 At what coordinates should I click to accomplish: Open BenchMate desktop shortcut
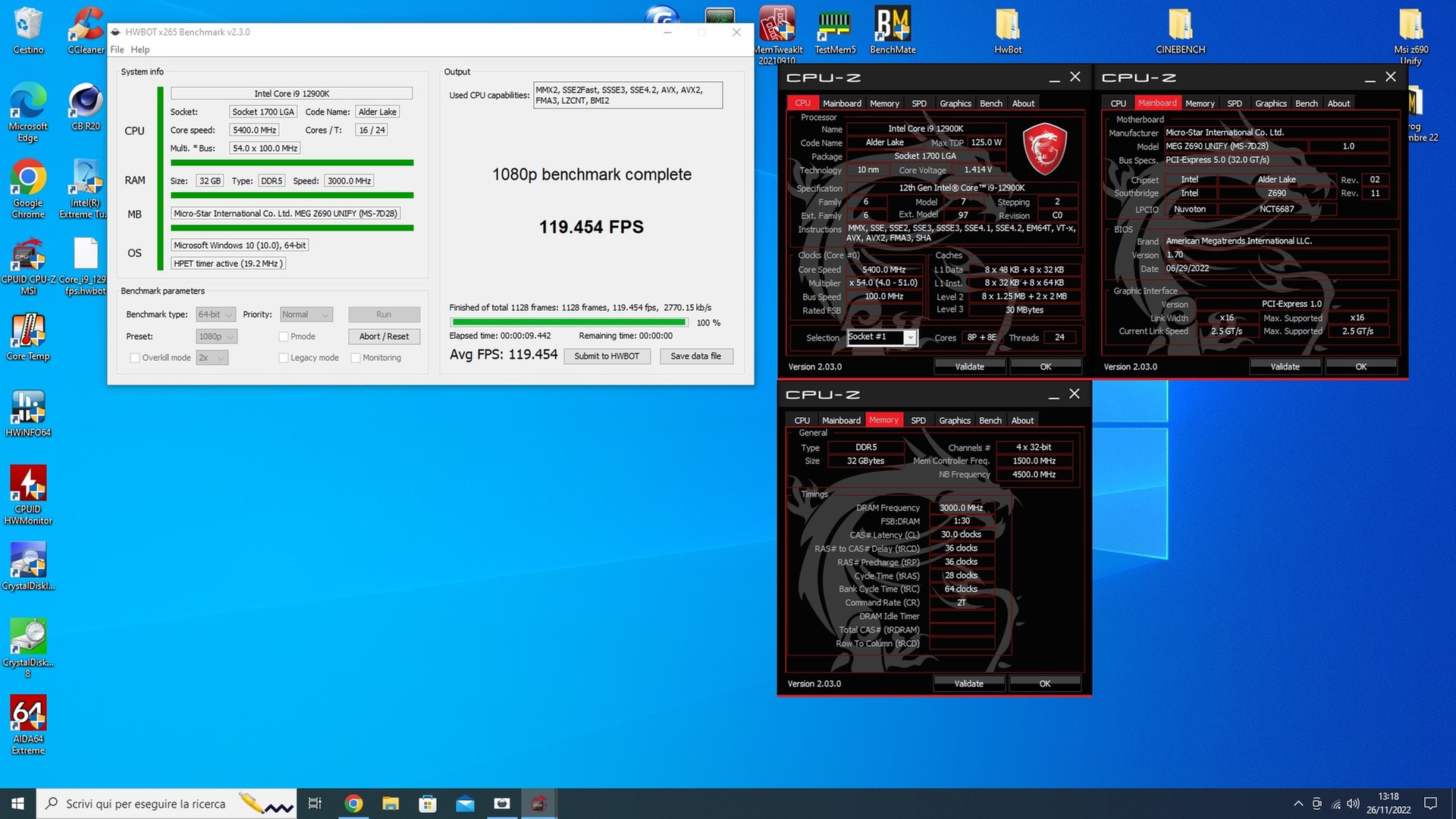click(x=893, y=30)
